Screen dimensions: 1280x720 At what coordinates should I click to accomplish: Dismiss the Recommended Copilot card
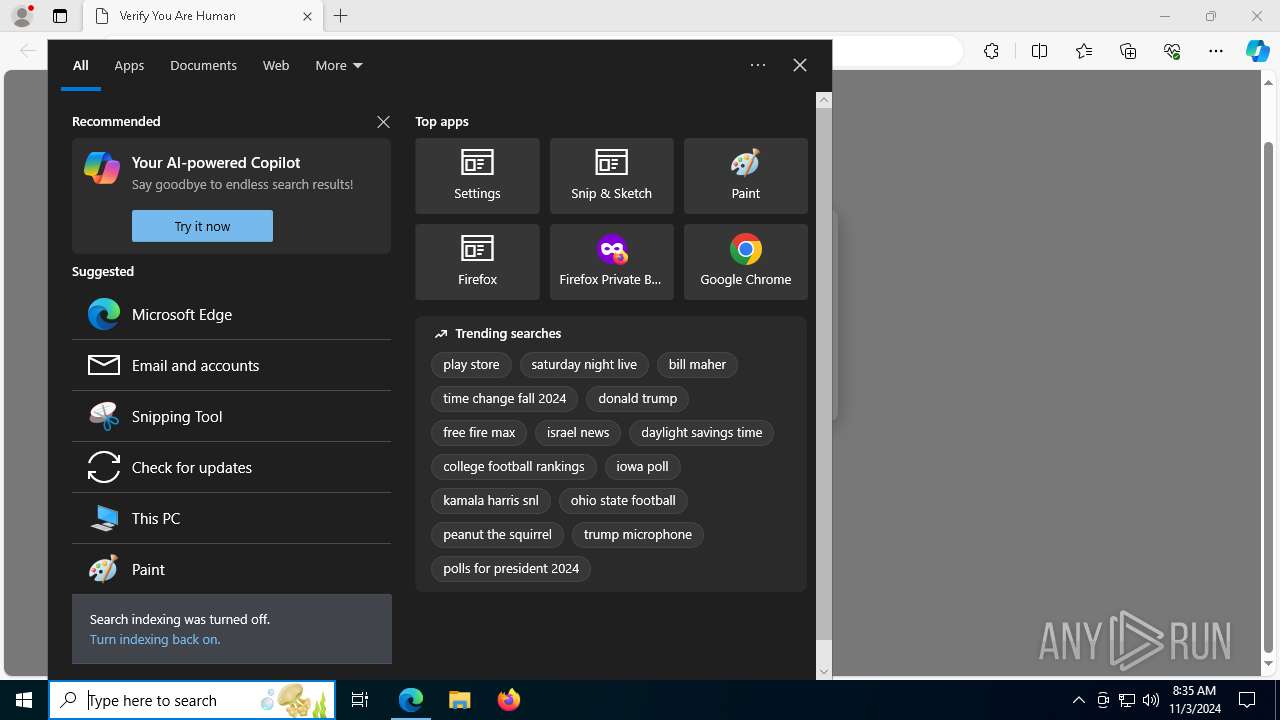click(383, 121)
